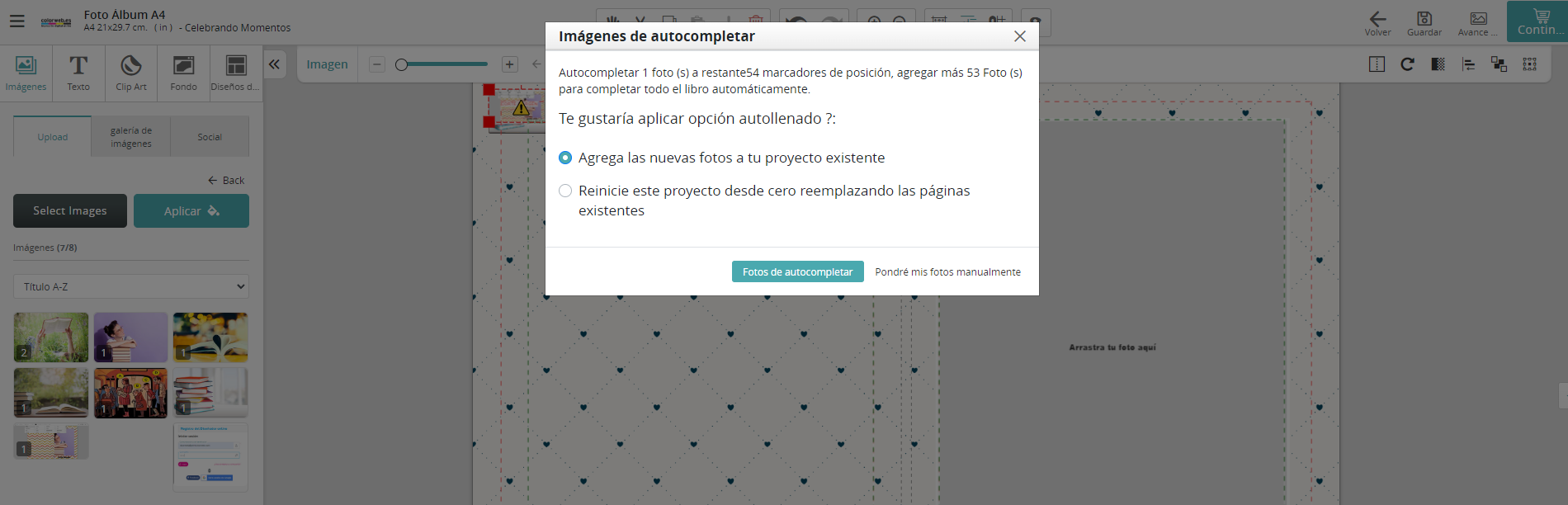Click the zoom out magnifier icon
This screenshot has width=1568, height=505.
click(x=900, y=20)
